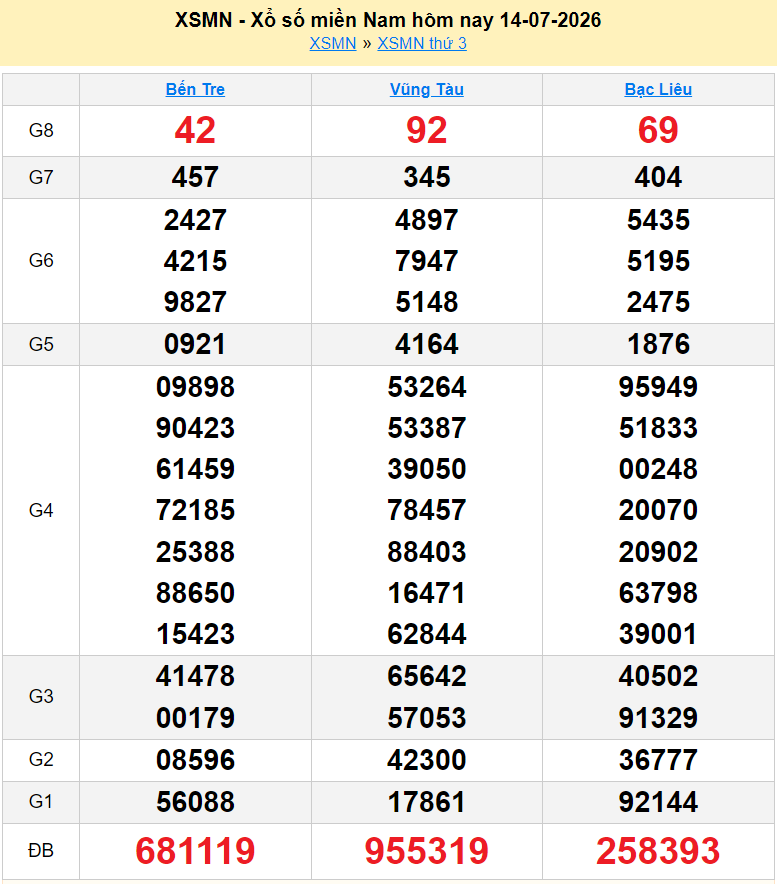Image resolution: width=777 pixels, height=884 pixels.
Task: Select G3 number 65642
Action: [x=427, y=677]
